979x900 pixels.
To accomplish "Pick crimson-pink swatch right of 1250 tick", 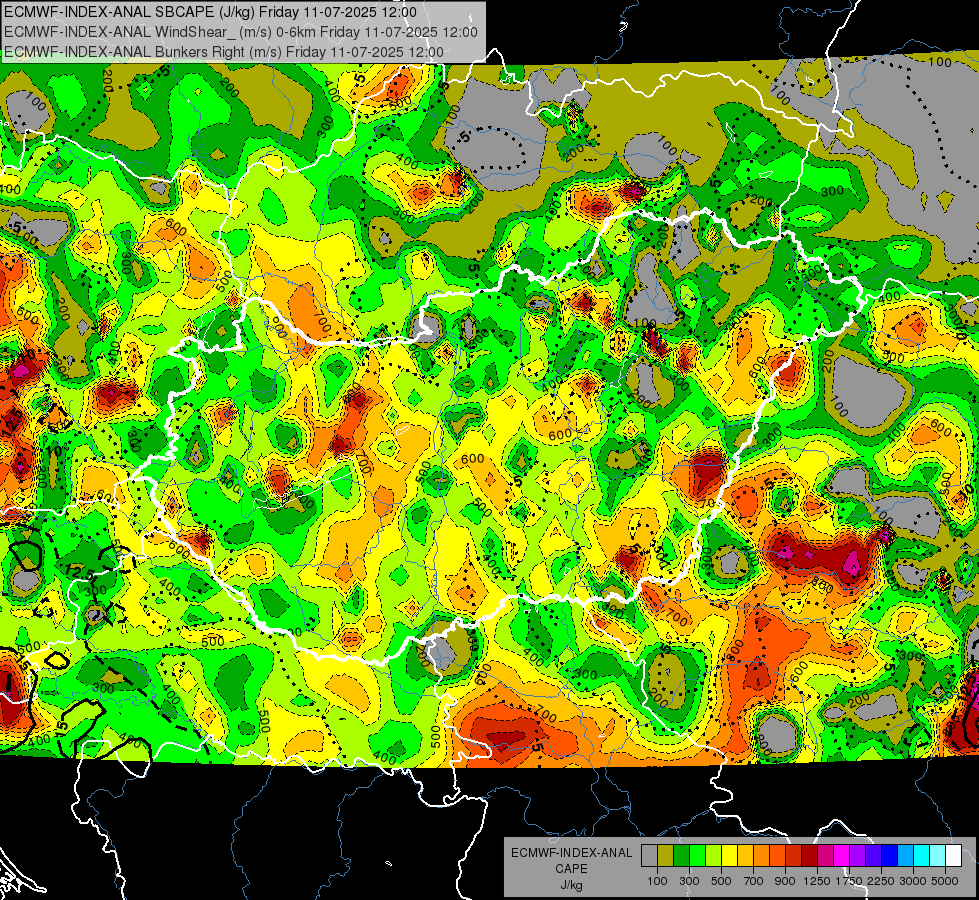I will (x=826, y=856).
